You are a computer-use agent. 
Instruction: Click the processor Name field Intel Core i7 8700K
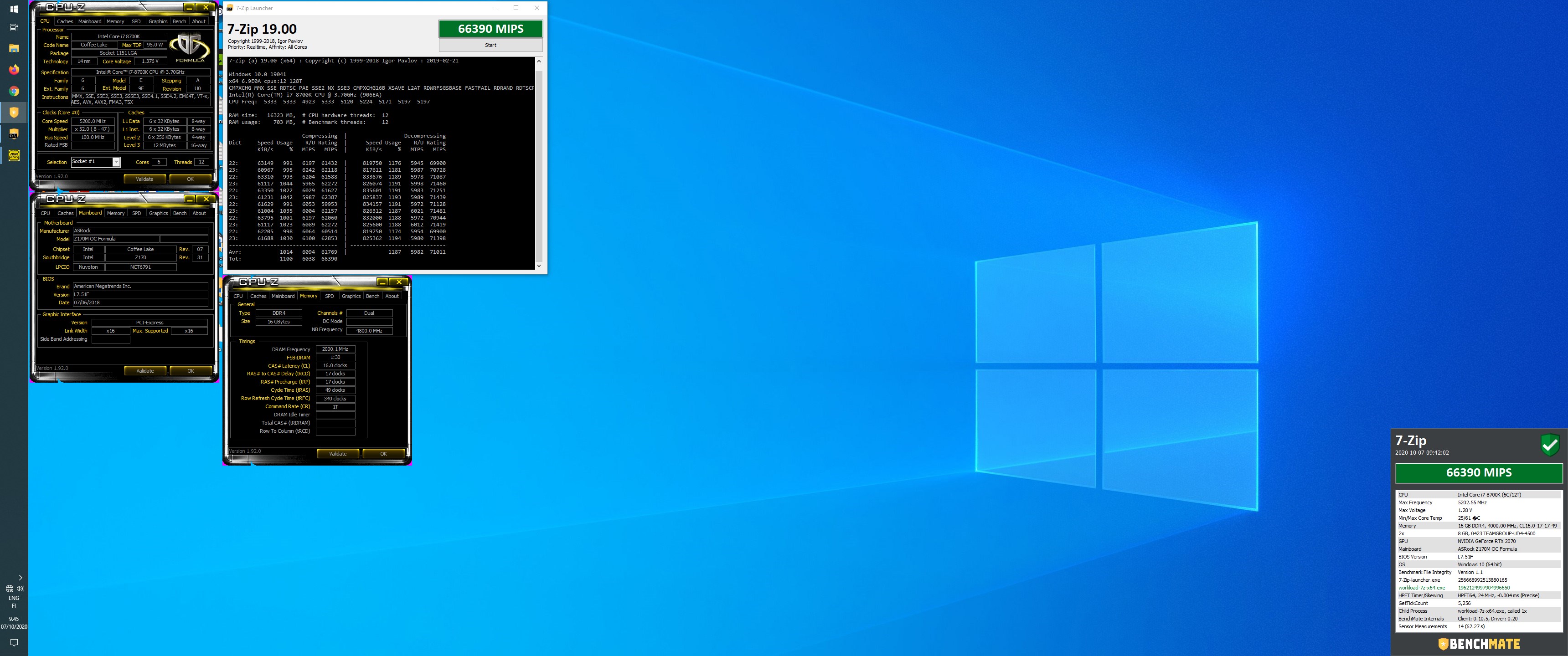tap(119, 36)
